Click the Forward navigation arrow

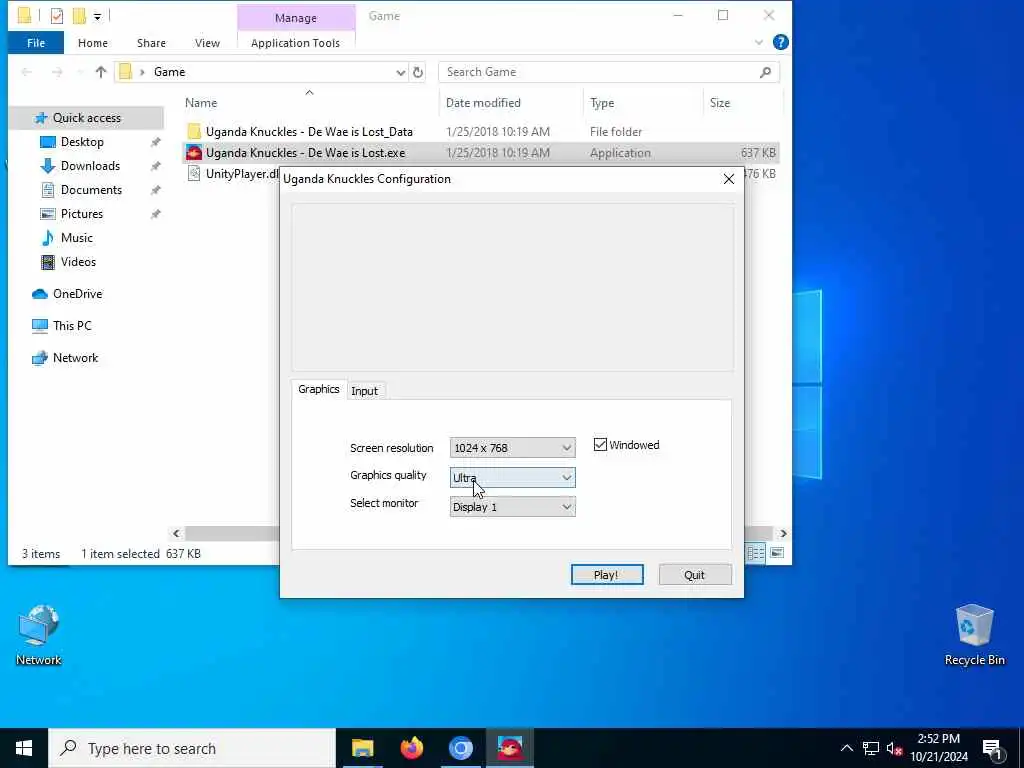57,72
